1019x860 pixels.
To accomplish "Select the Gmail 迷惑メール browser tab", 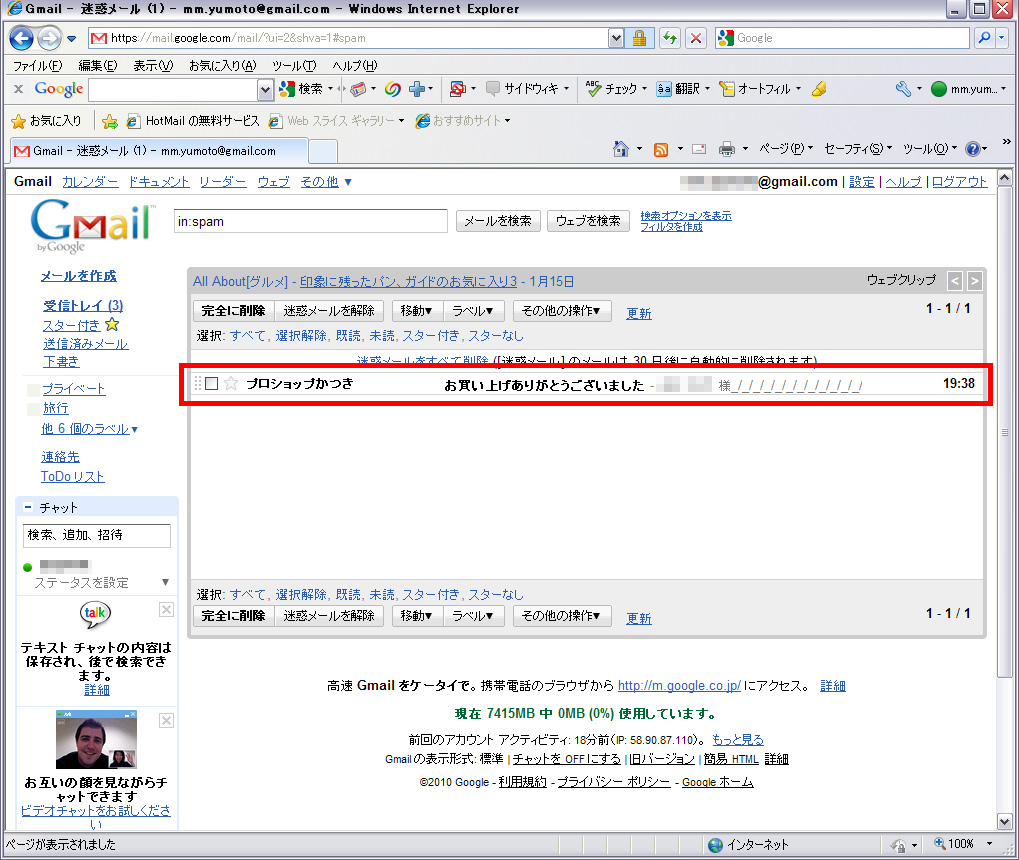I will click(x=158, y=151).
